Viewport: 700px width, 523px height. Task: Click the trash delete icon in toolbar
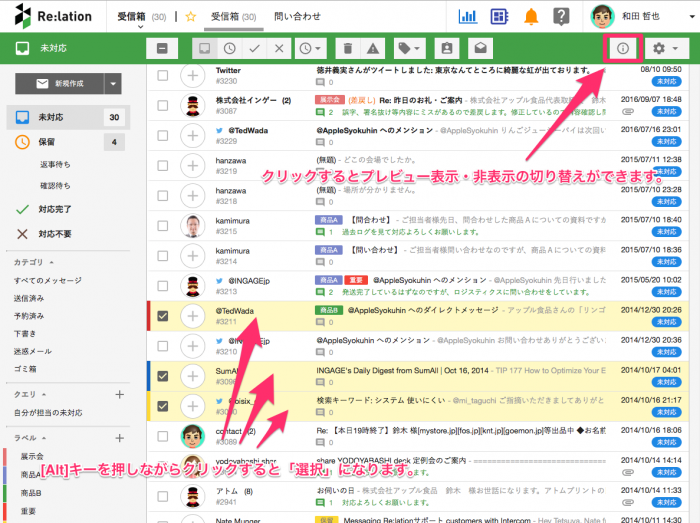click(345, 48)
